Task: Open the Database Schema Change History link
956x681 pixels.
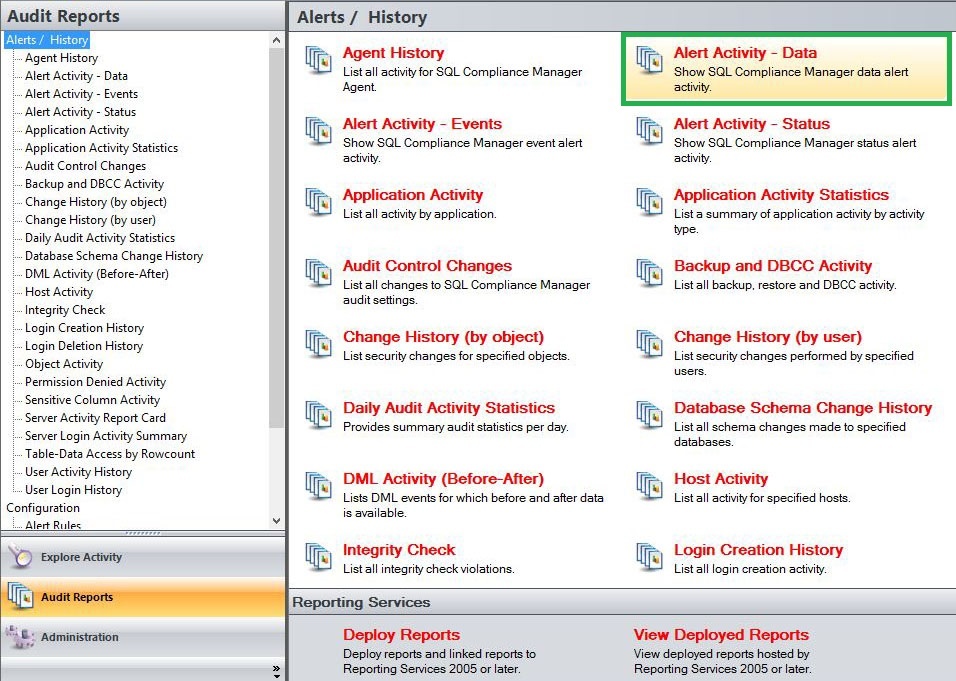Action: pos(803,408)
